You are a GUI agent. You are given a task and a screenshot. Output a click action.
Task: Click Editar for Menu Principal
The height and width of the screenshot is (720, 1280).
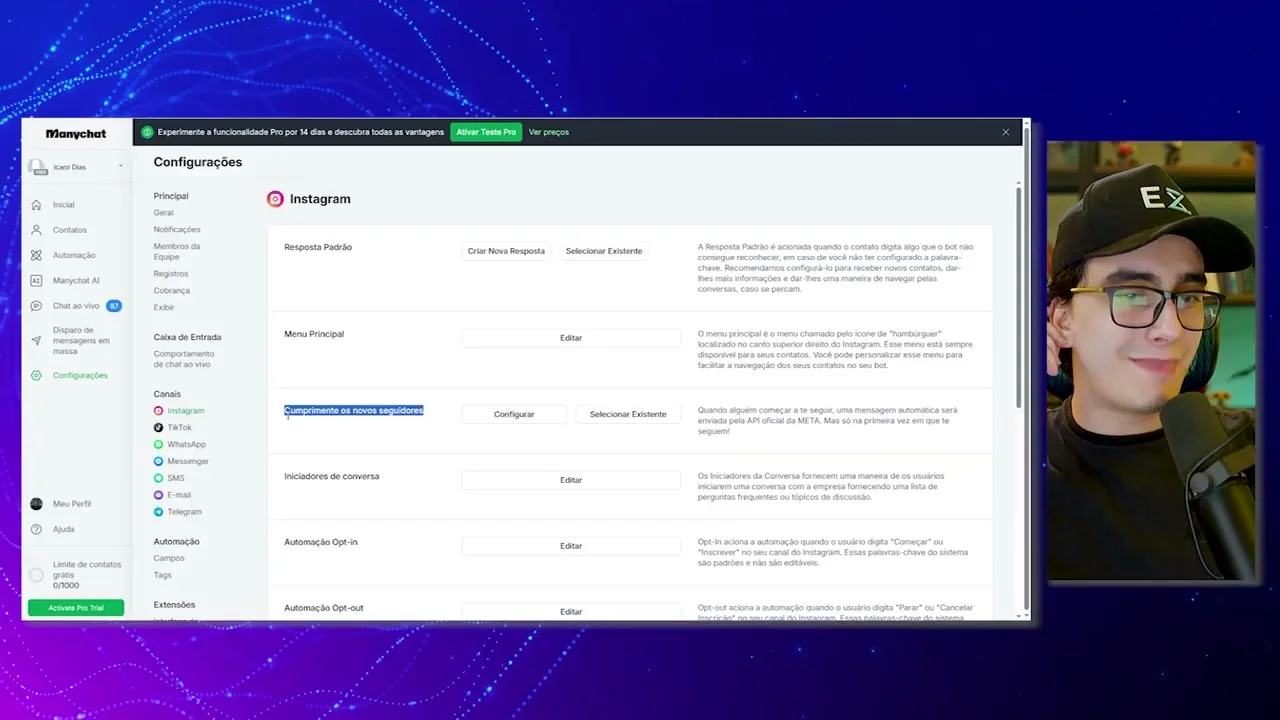click(571, 338)
